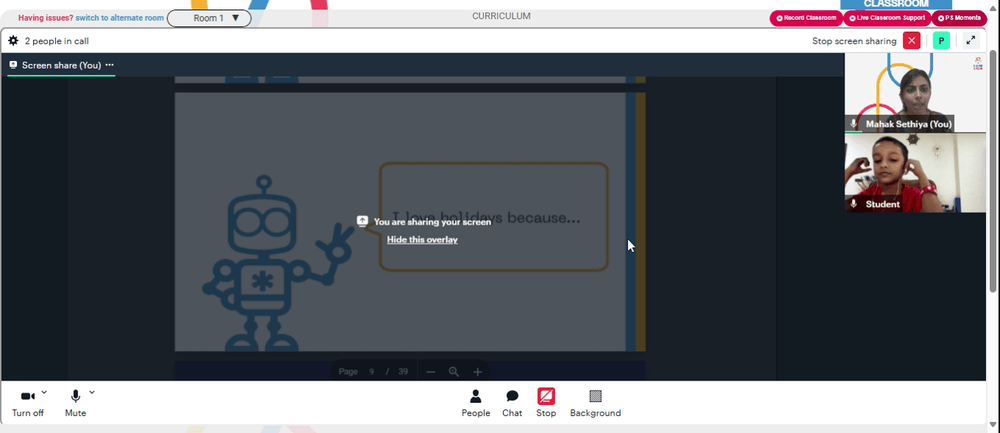1000x433 pixels.
Task: Open the Room 1 dropdown
Action: [209, 18]
